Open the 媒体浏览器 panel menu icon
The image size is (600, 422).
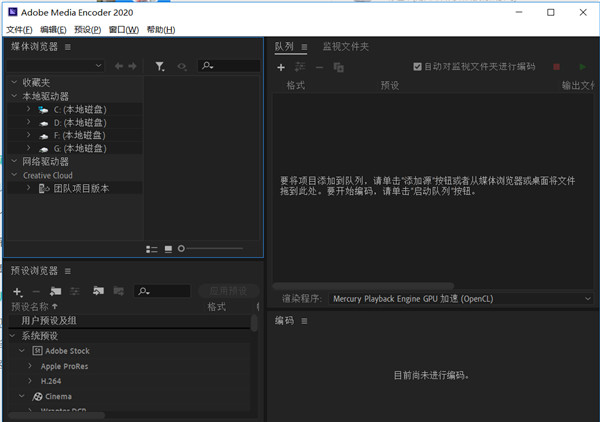click(68, 47)
